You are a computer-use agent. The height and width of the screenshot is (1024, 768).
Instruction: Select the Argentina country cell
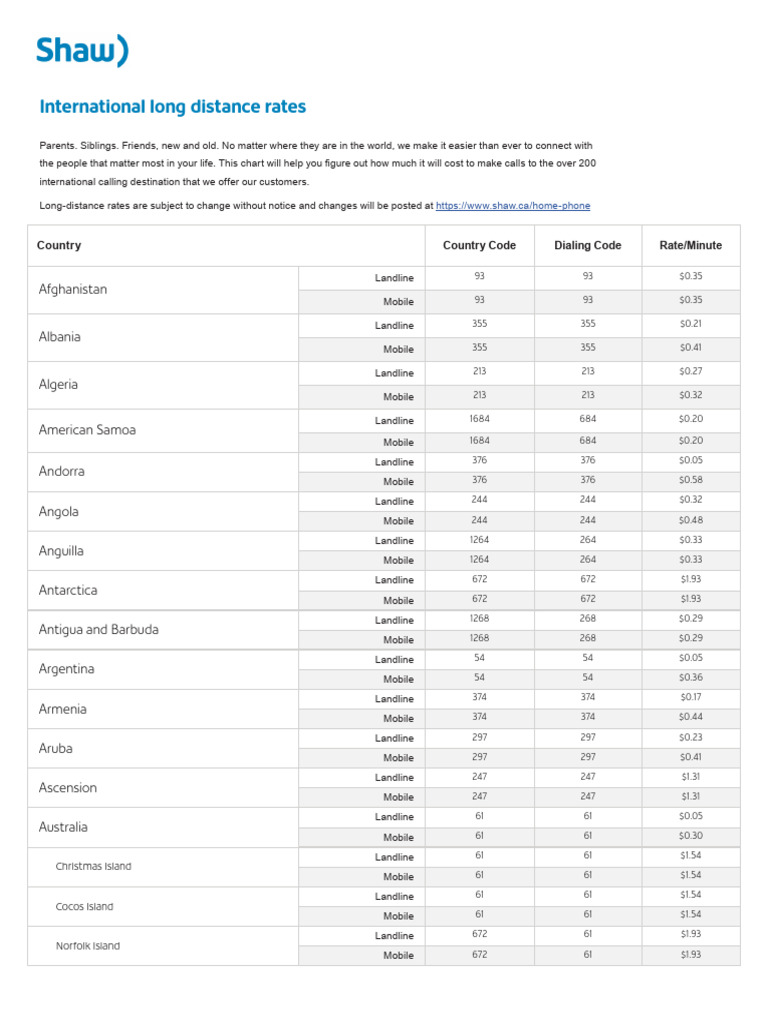(68, 669)
